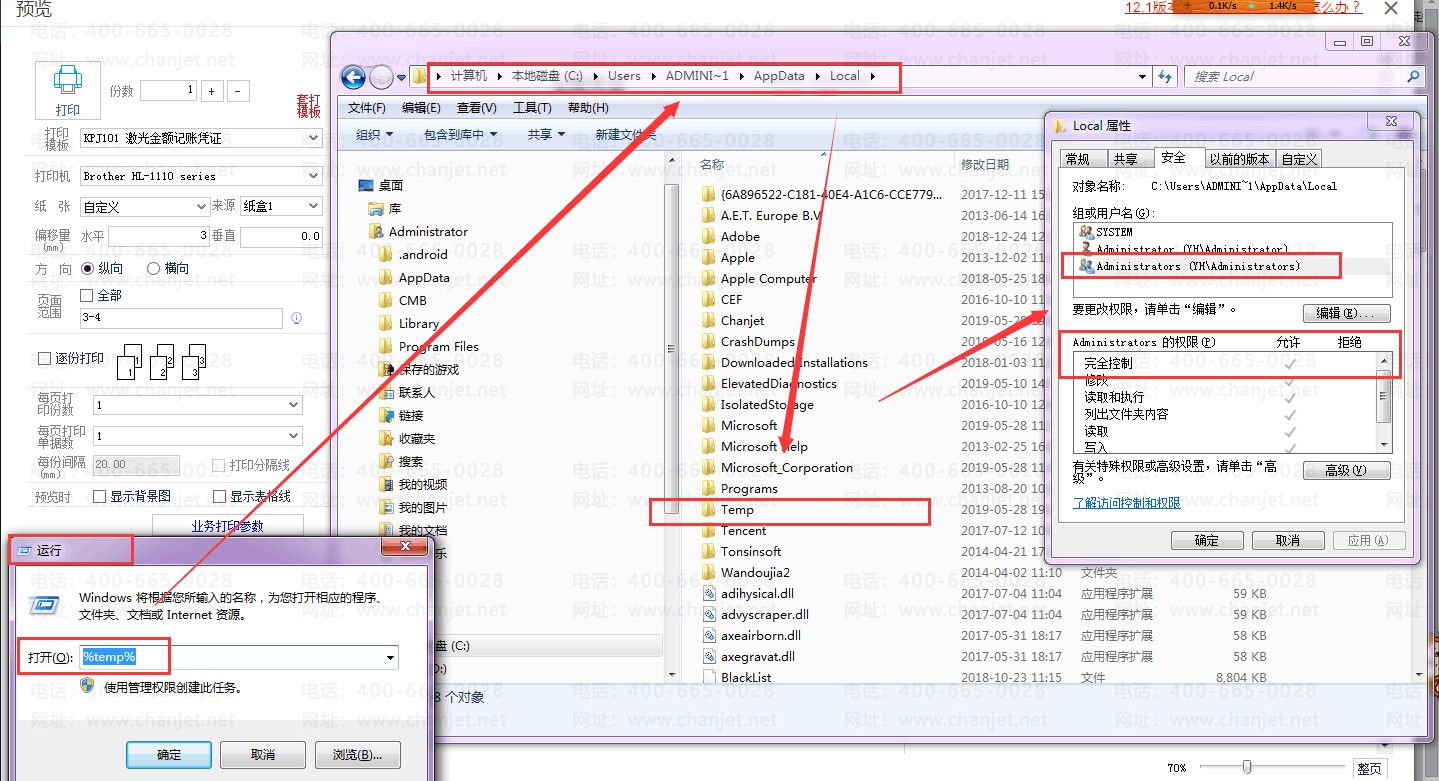Toggle the 显示表格线 checkbox
1439x781 pixels.
point(219,496)
